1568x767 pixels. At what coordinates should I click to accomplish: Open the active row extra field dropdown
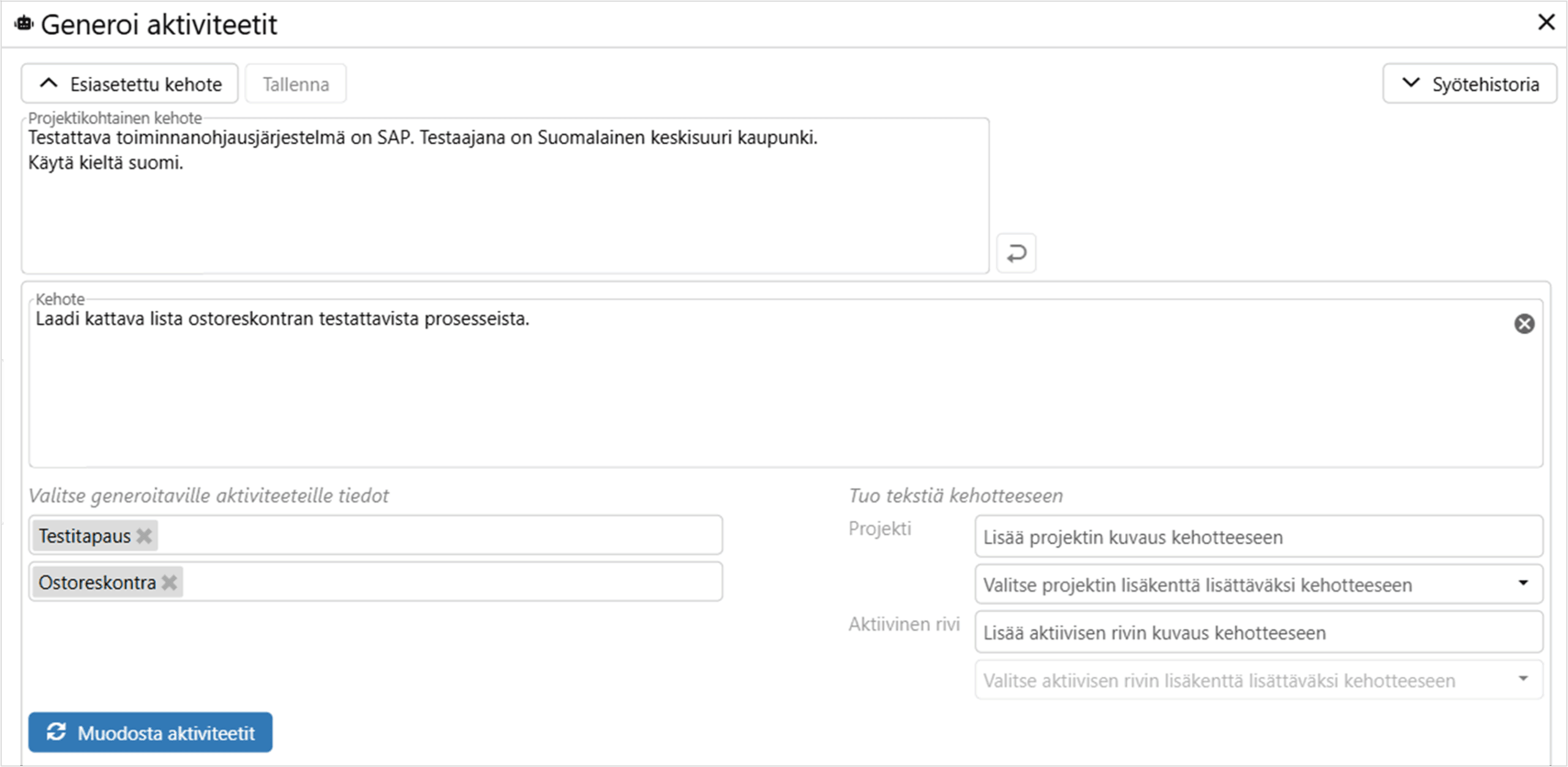point(1258,680)
